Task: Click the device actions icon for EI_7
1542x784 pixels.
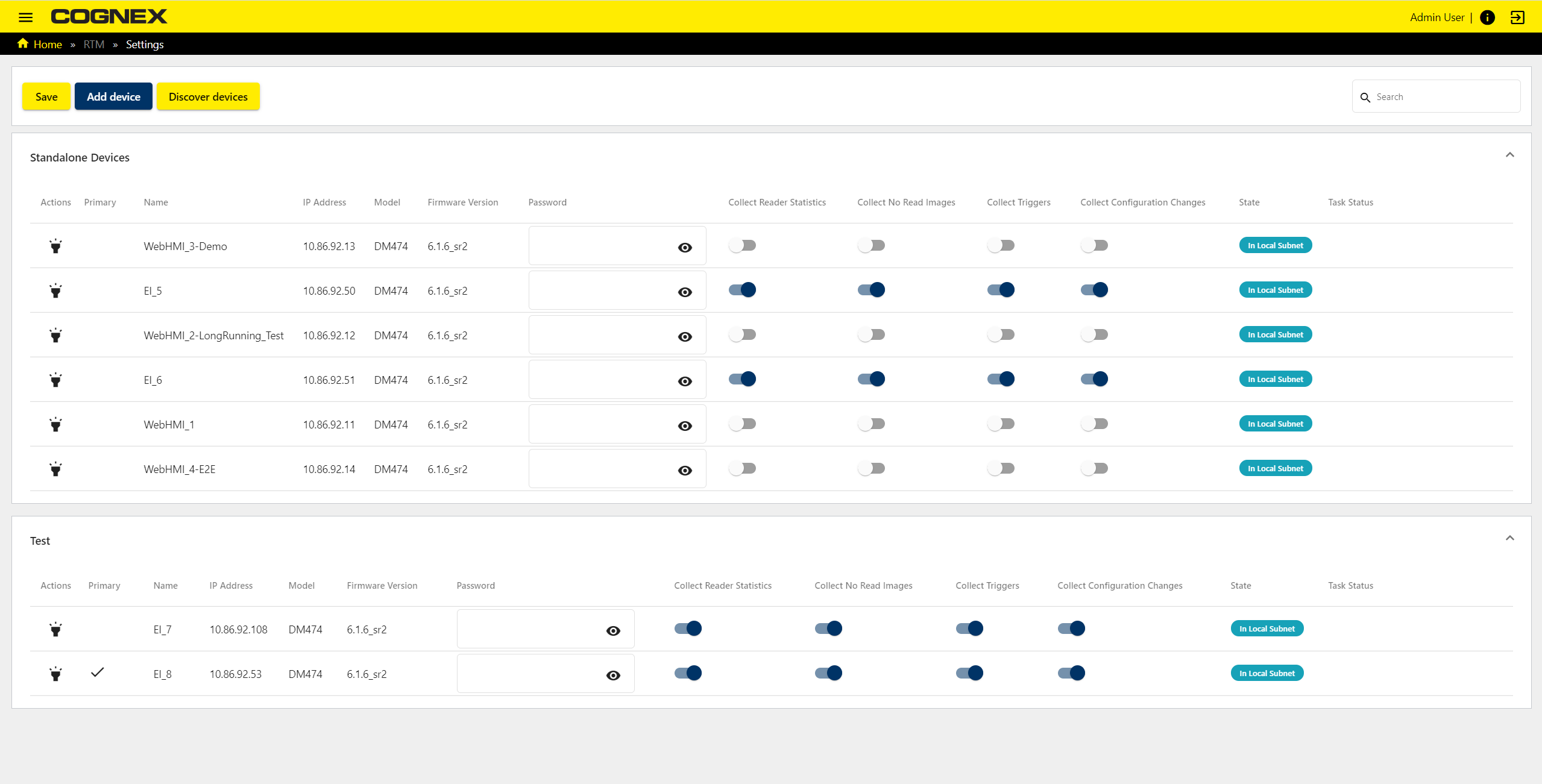Action: pos(55,629)
